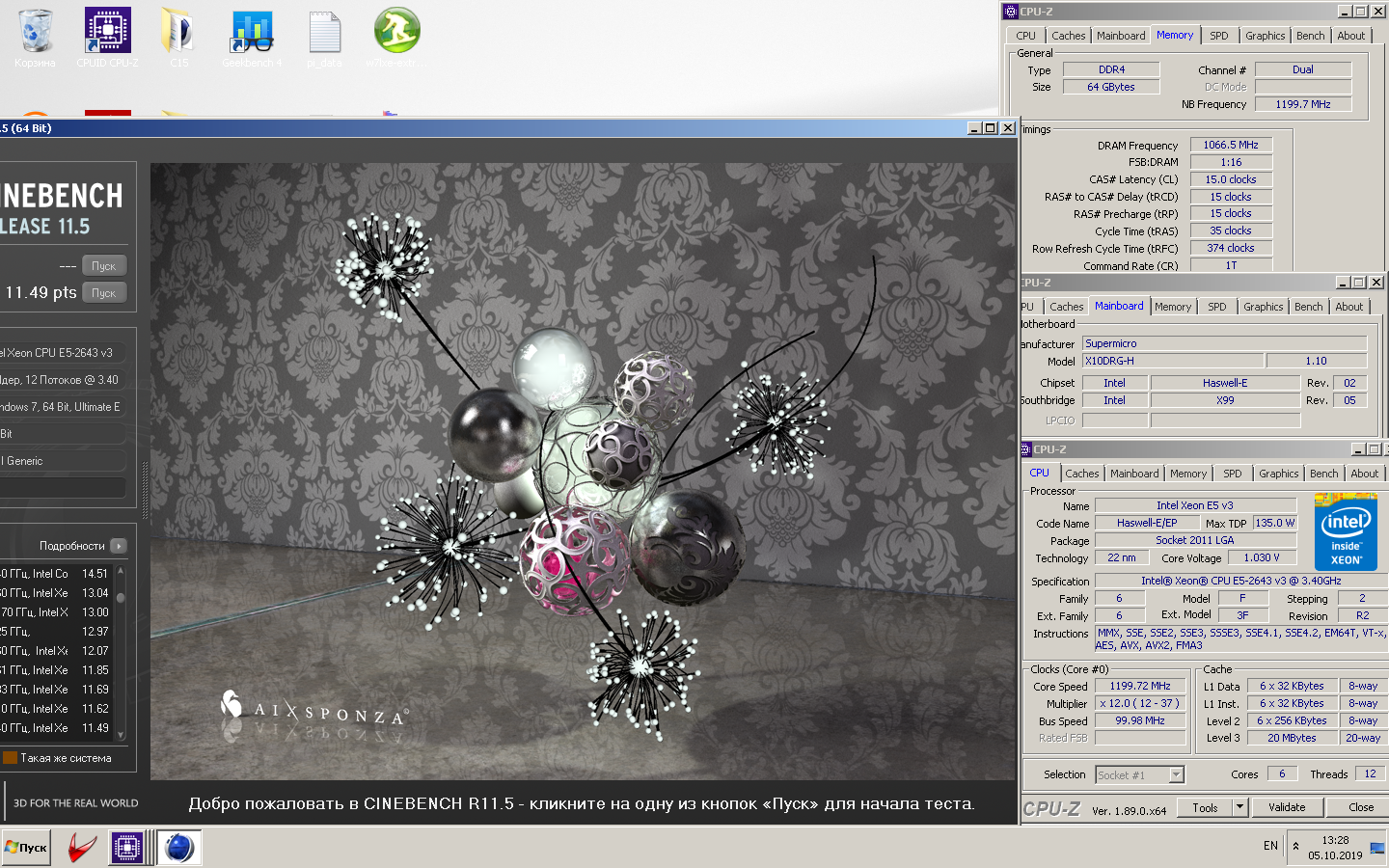Click the orange Такая же система swatch
This screenshot has width=1389, height=868.
click(11, 758)
